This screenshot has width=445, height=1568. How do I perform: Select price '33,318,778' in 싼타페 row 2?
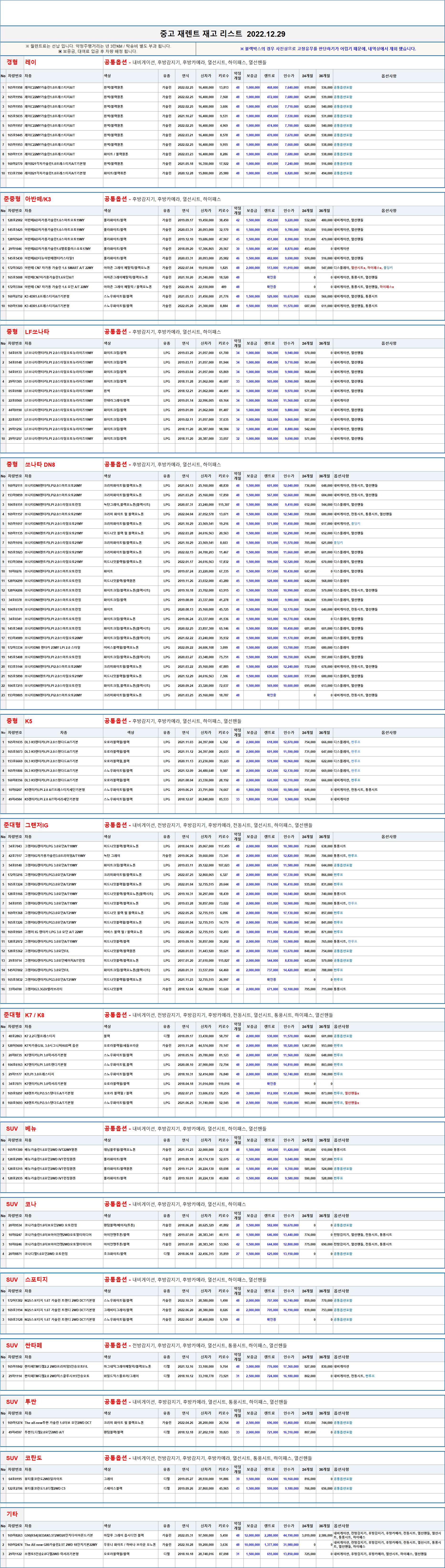click(x=206, y=1376)
